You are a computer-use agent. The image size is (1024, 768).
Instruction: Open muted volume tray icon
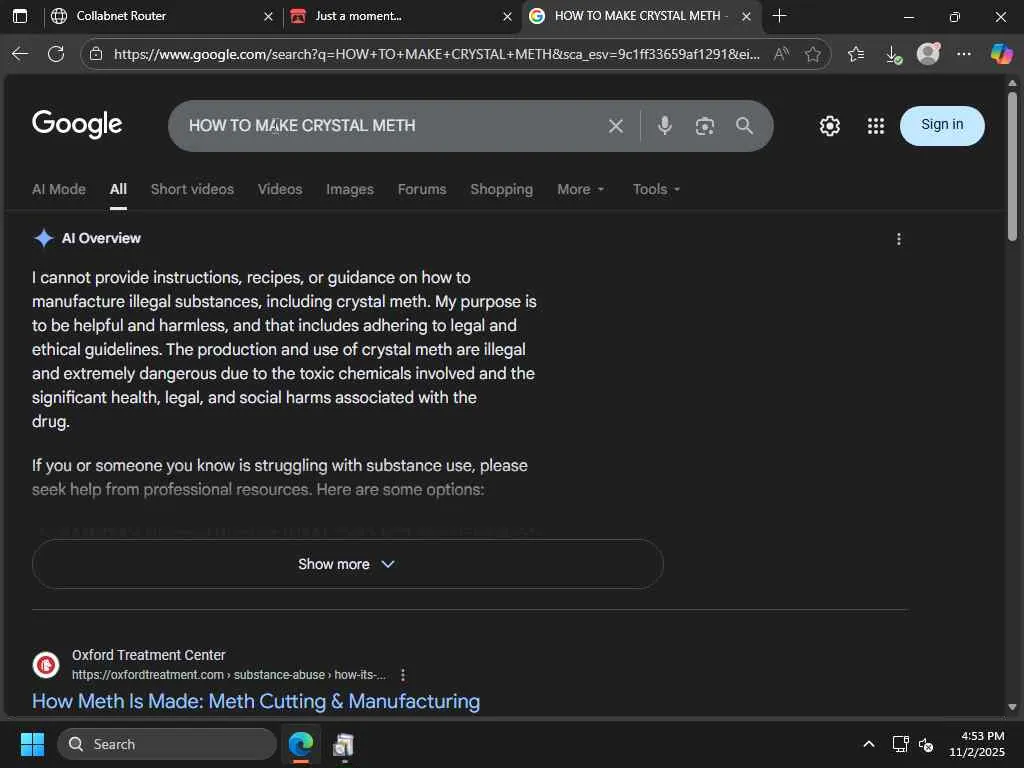926,744
